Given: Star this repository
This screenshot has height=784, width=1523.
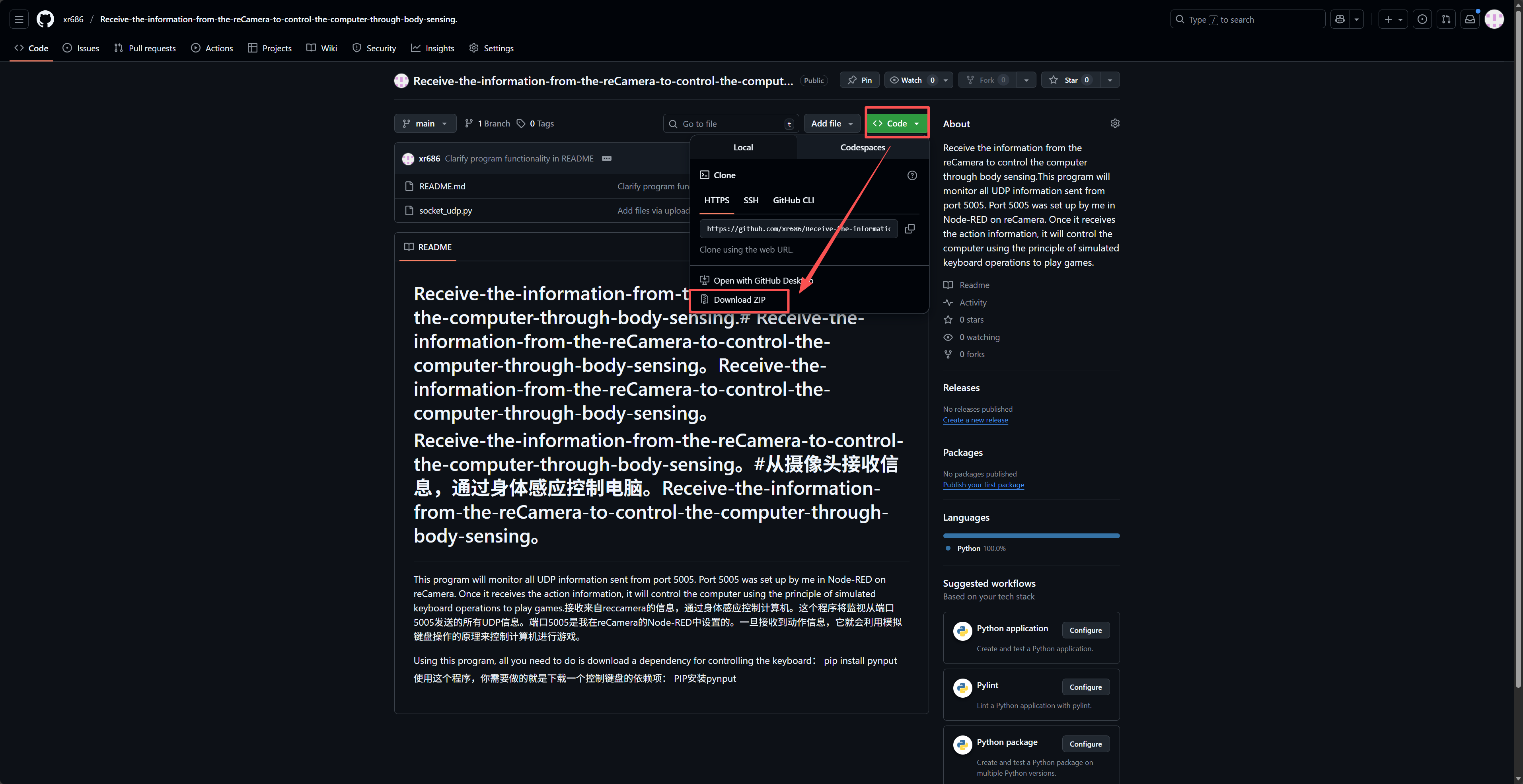Looking at the screenshot, I should pyautogui.click(x=1070, y=80).
